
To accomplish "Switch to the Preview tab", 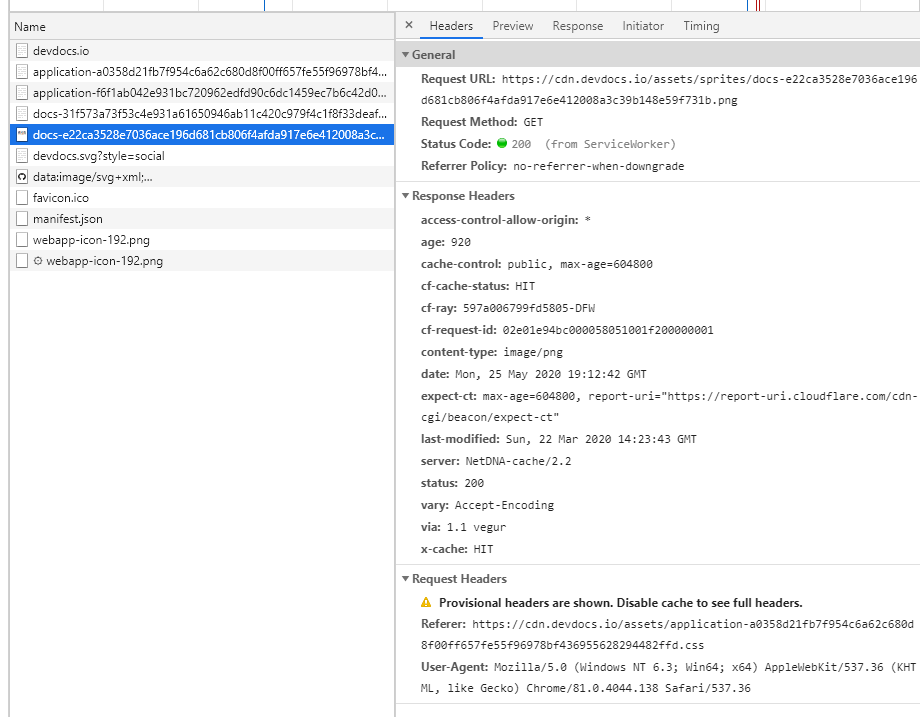I will 512,26.
